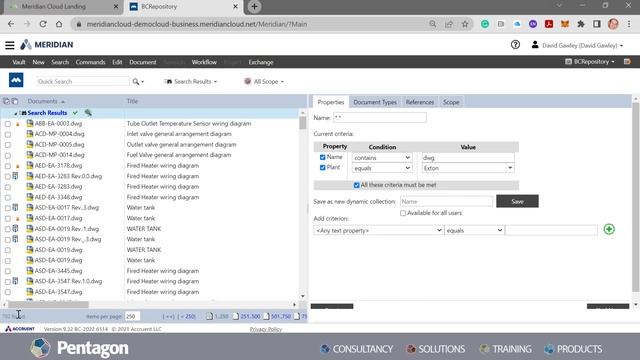Click the blue M home tile icon
The image size is (640, 360).
(16, 80)
